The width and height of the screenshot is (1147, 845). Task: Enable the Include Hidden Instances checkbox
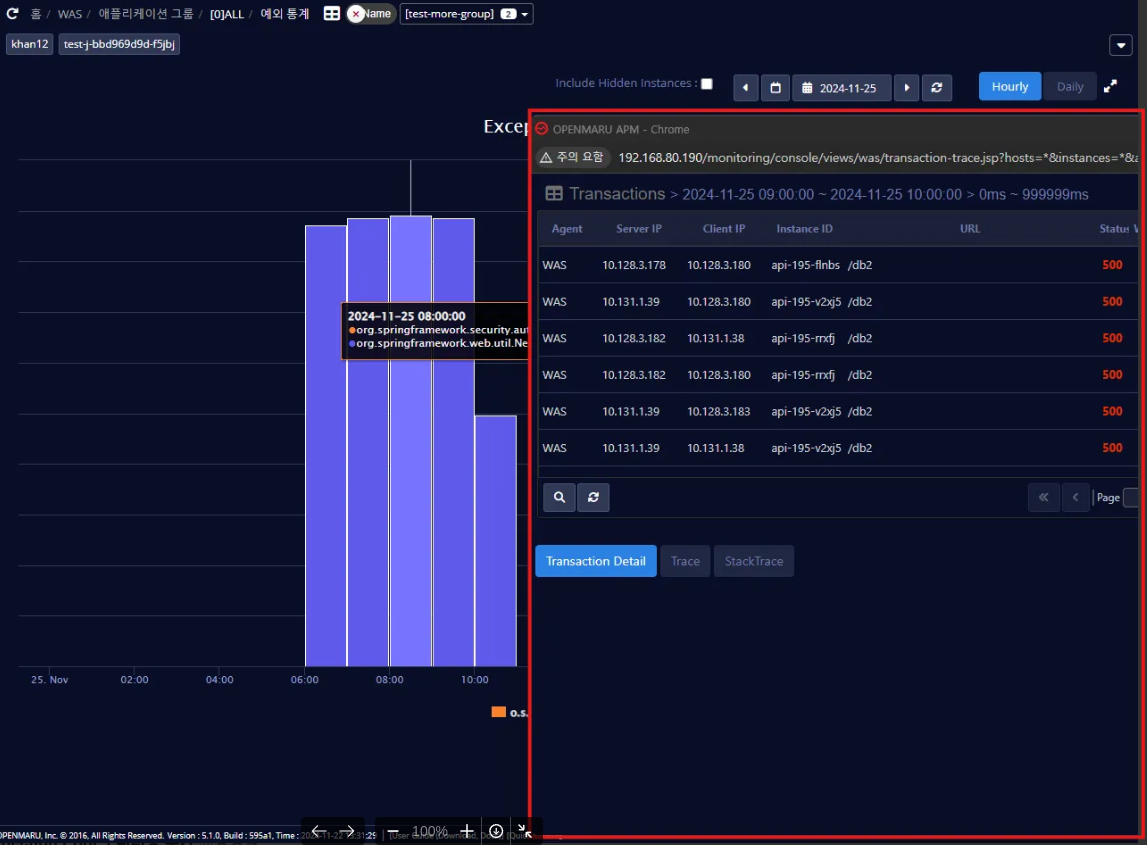click(x=707, y=84)
